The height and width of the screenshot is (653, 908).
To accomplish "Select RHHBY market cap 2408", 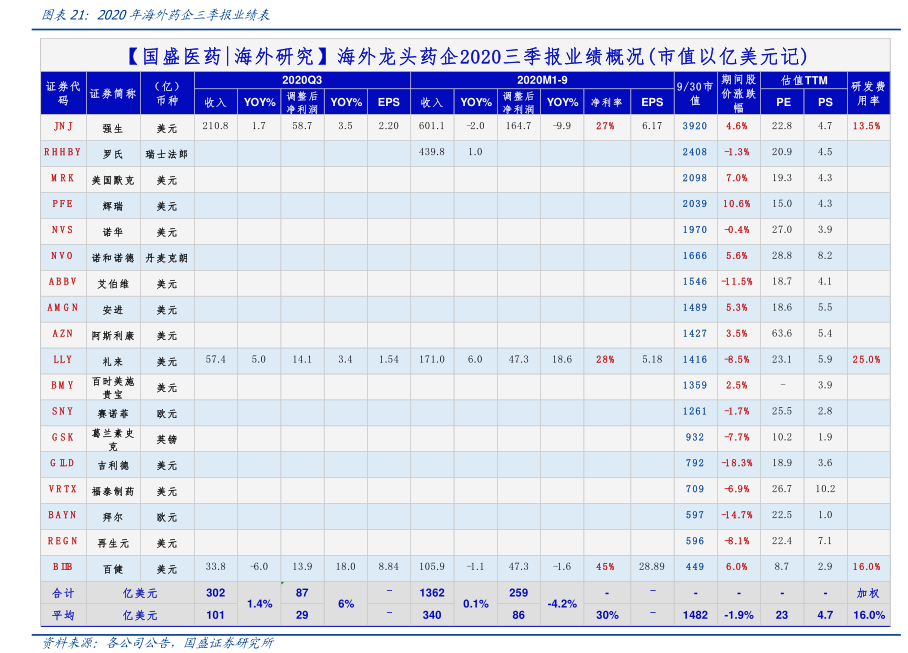I will click(695, 152).
